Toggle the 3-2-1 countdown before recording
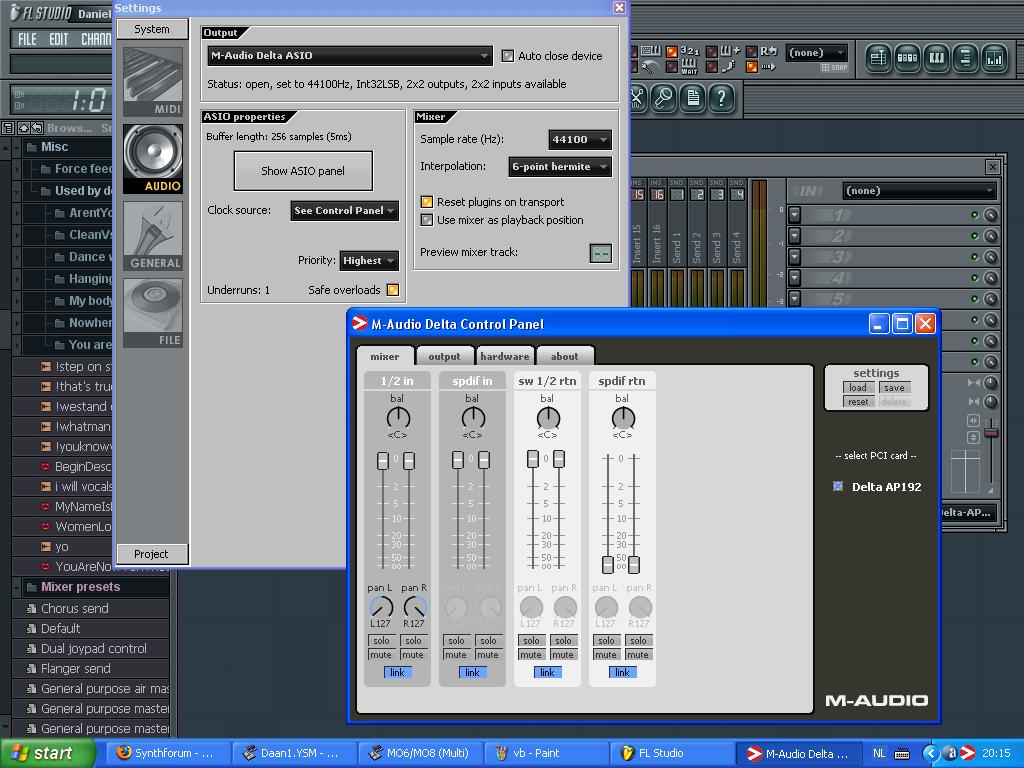1024x768 pixels. click(683, 52)
